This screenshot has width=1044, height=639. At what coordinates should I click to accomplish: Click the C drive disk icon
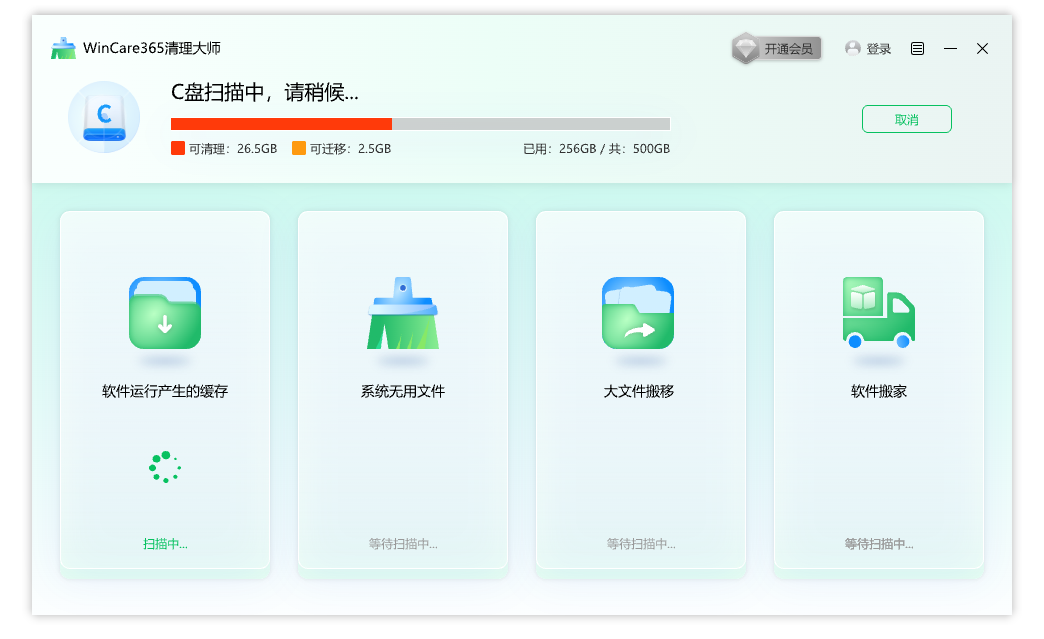pos(104,117)
